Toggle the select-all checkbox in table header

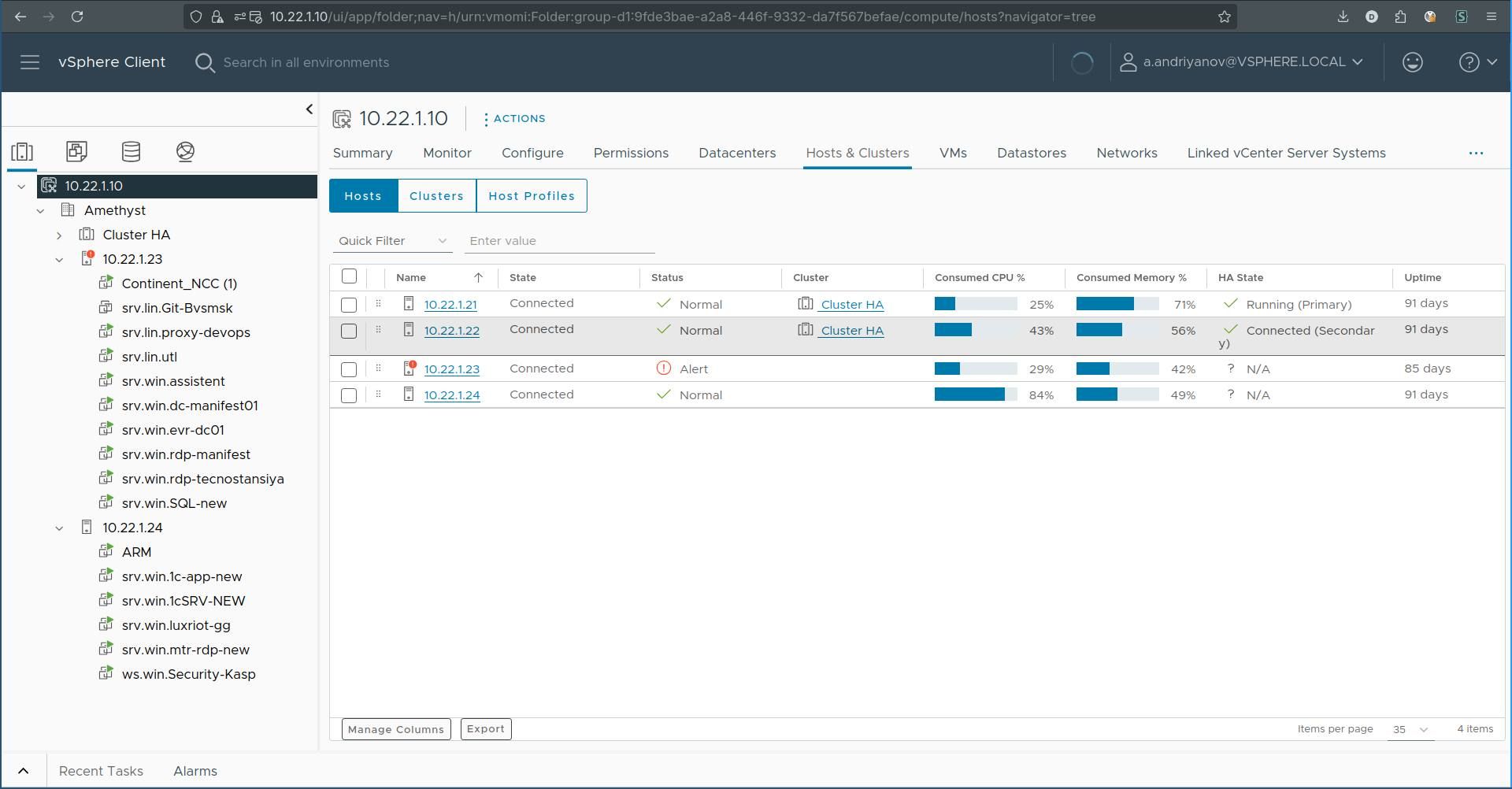(349, 276)
